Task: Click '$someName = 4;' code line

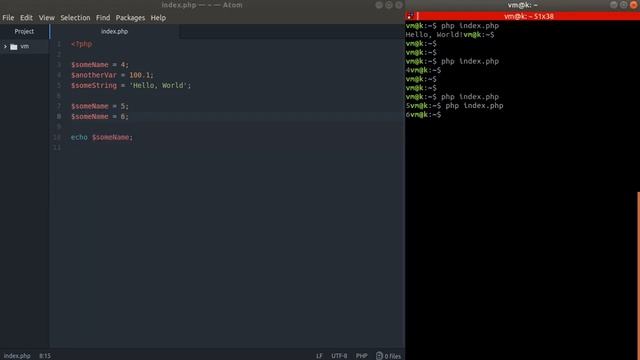Action: [x=100, y=65]
